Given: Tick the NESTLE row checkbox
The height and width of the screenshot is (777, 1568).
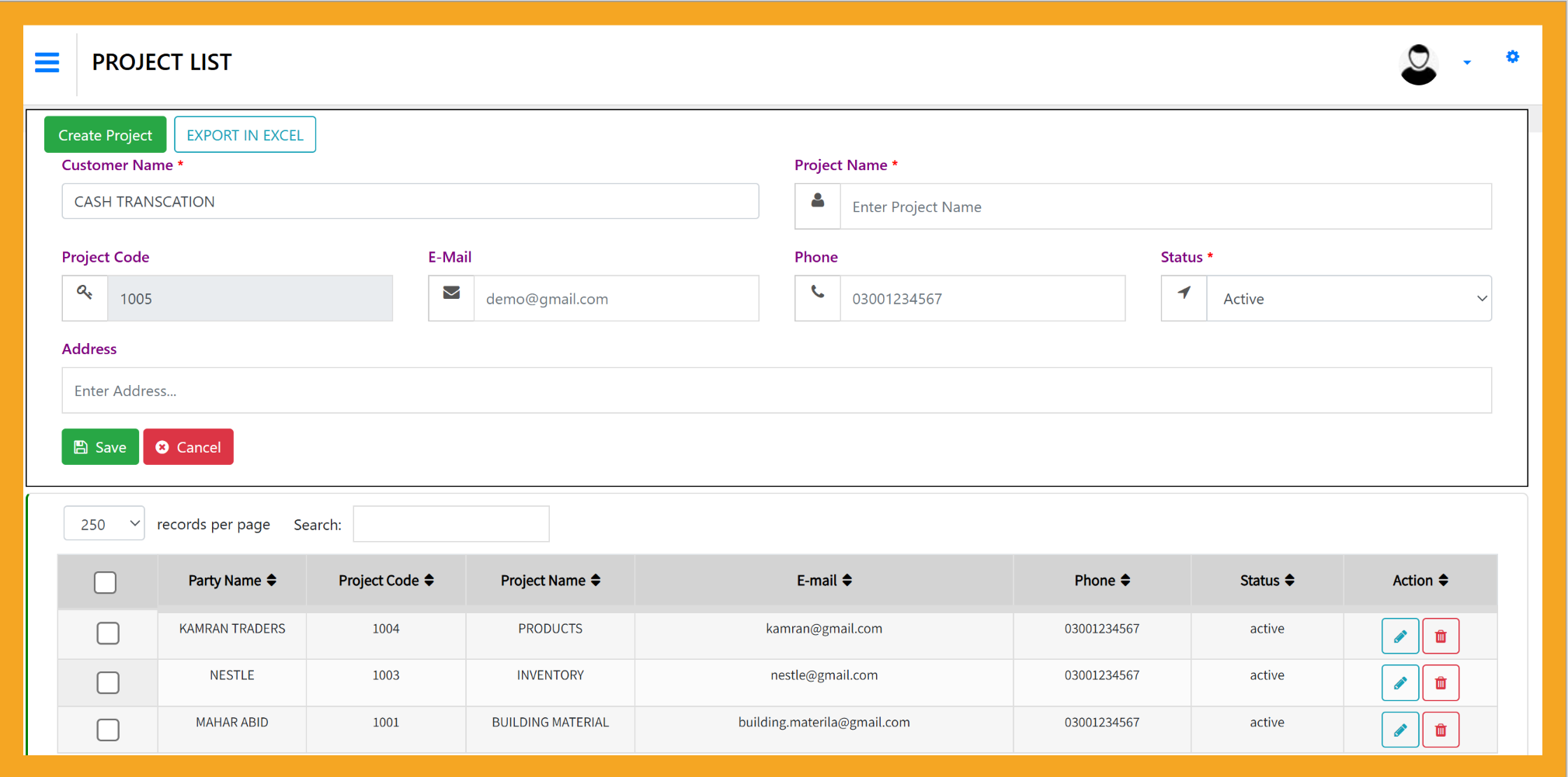Looking at the screenshot, I should pos(108,682).
